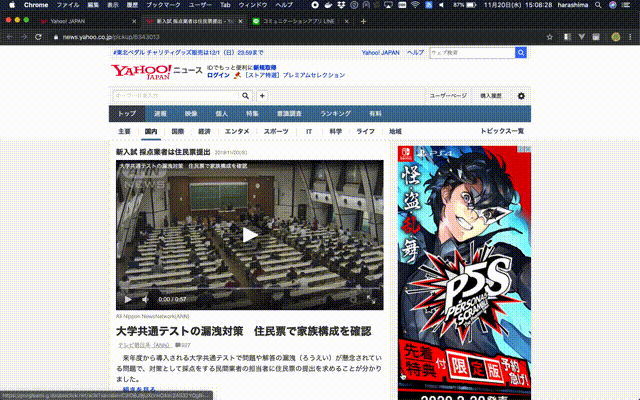
Task: Click the blue web search button
Action: (x=520, y=53)
